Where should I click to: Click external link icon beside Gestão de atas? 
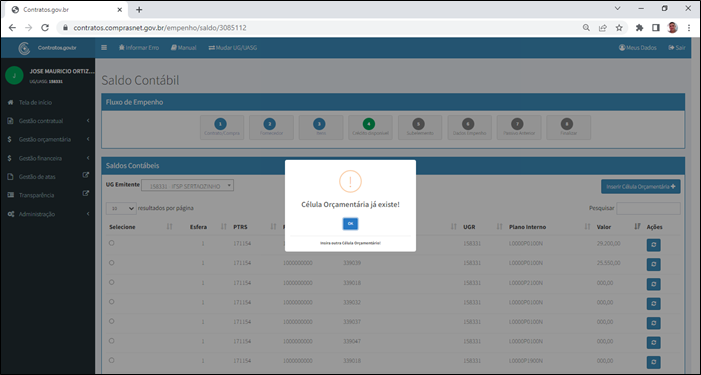click(86, 175)
